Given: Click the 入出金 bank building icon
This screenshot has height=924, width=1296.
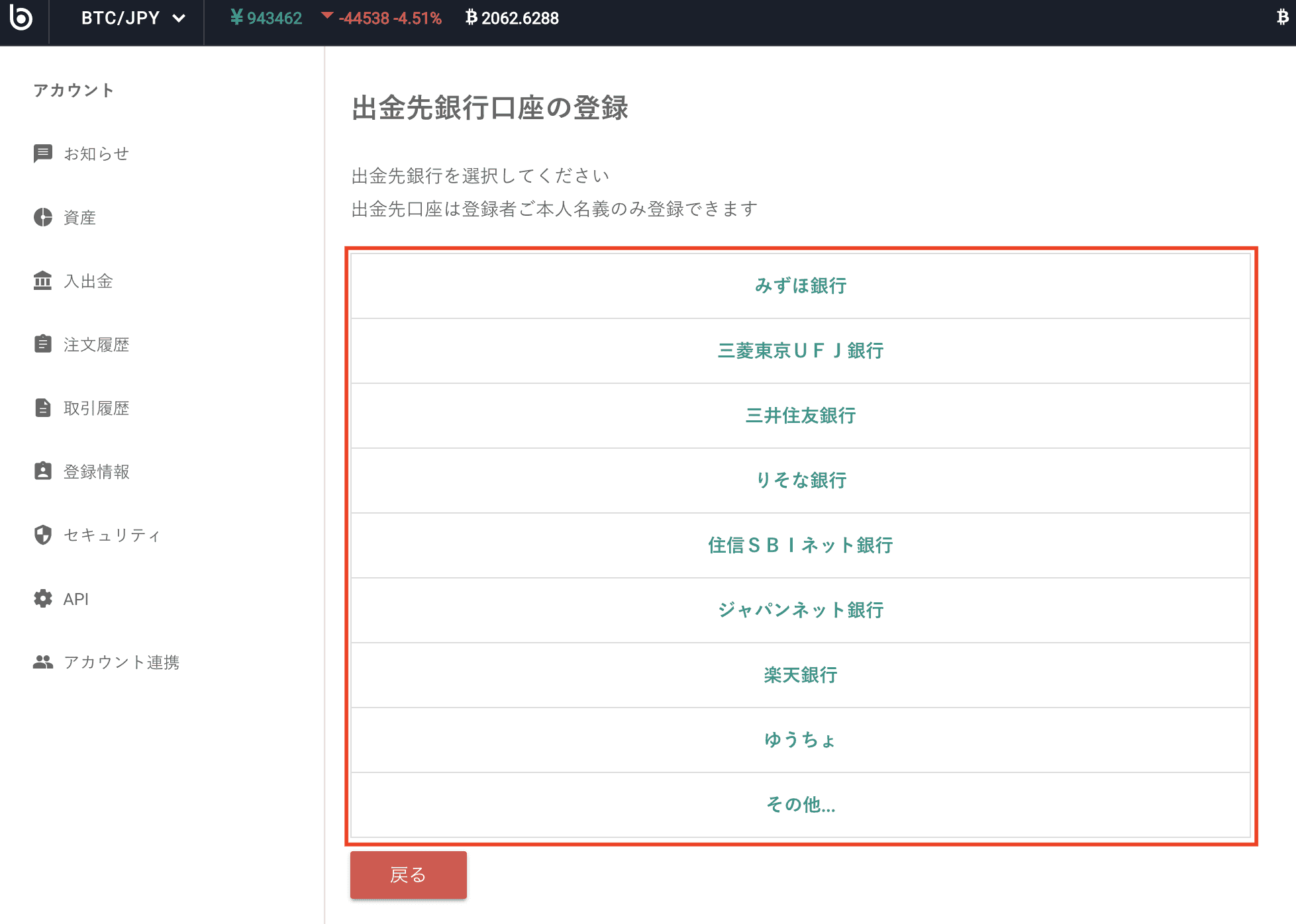Looking at the screenshot, I should tap(43, 281).
